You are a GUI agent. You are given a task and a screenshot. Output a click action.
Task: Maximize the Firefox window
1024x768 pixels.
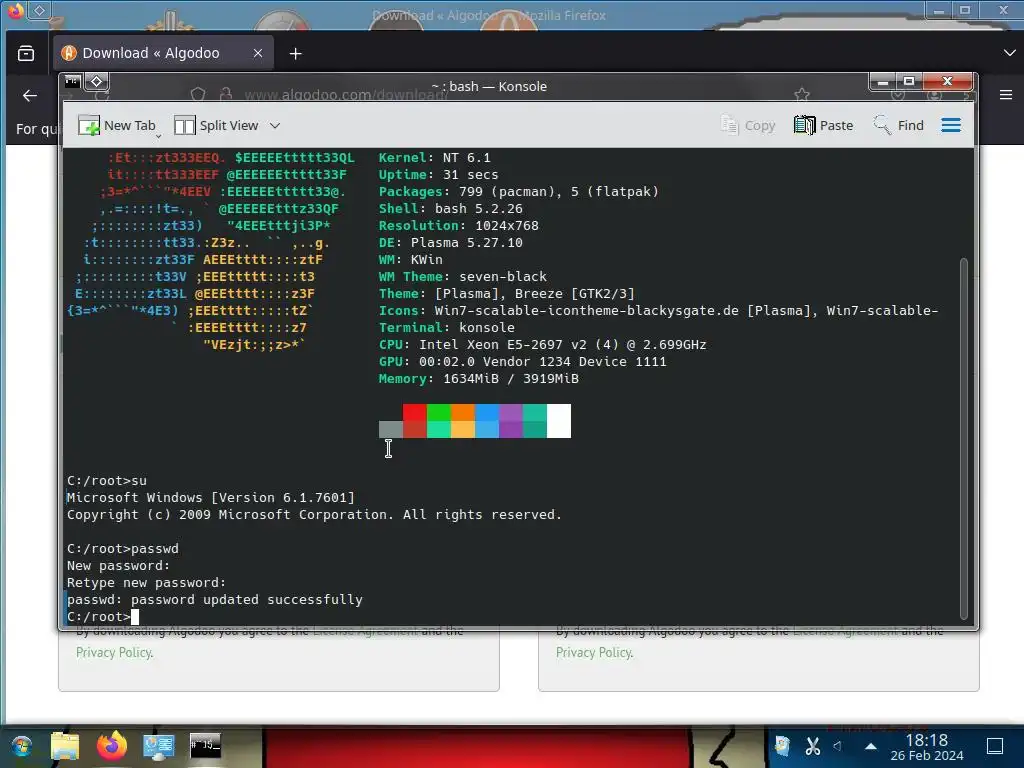click(965, 10)
